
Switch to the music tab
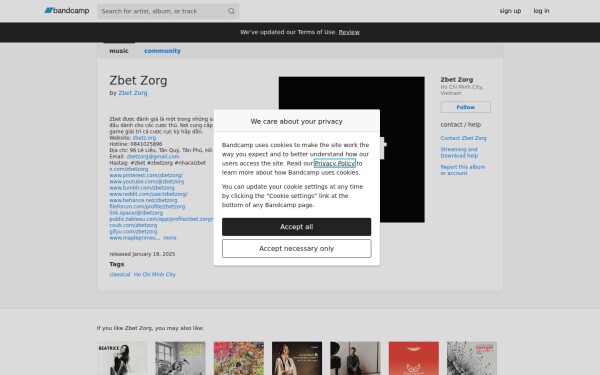coord(119,51)
